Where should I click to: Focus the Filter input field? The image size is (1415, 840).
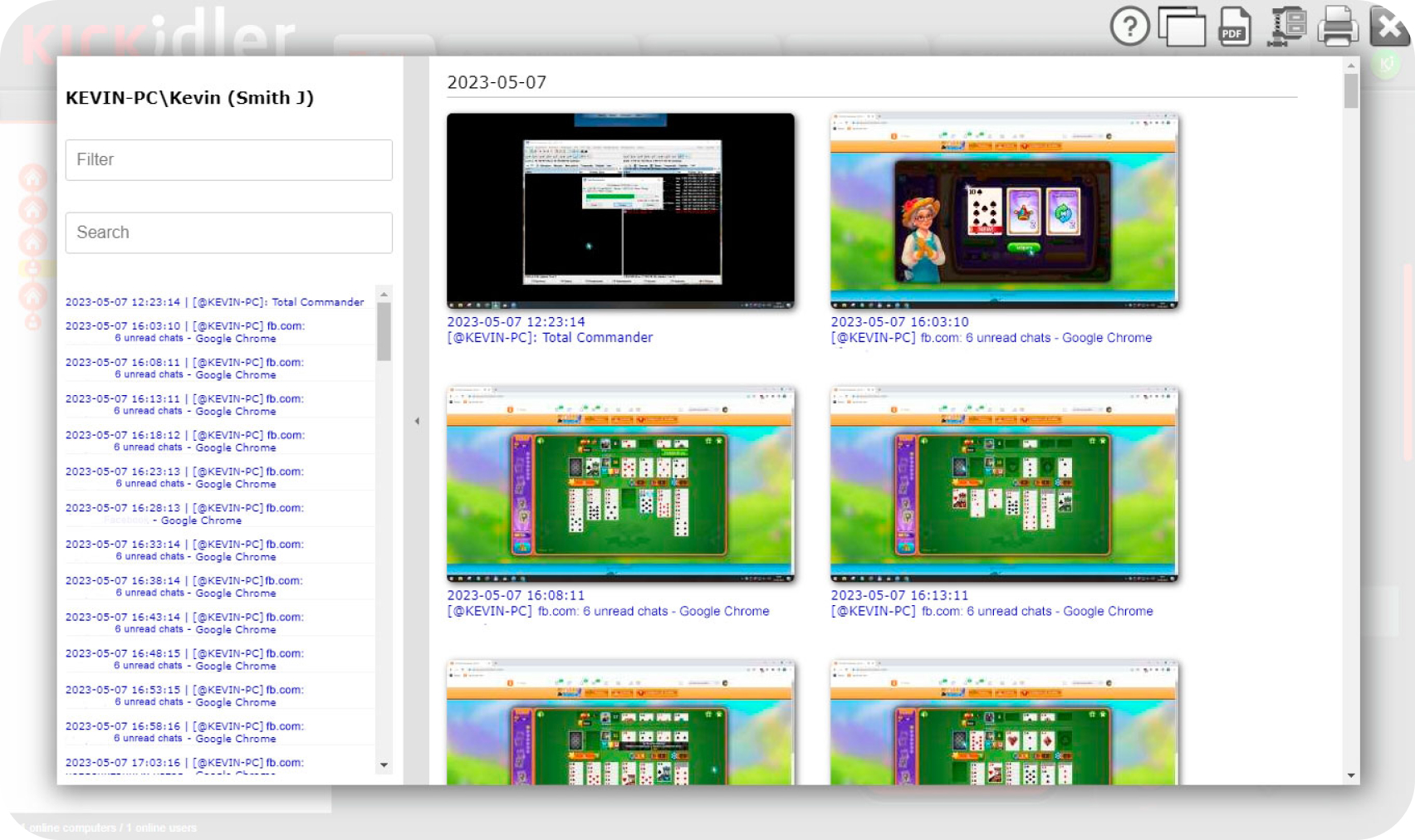tap(228, 159)
